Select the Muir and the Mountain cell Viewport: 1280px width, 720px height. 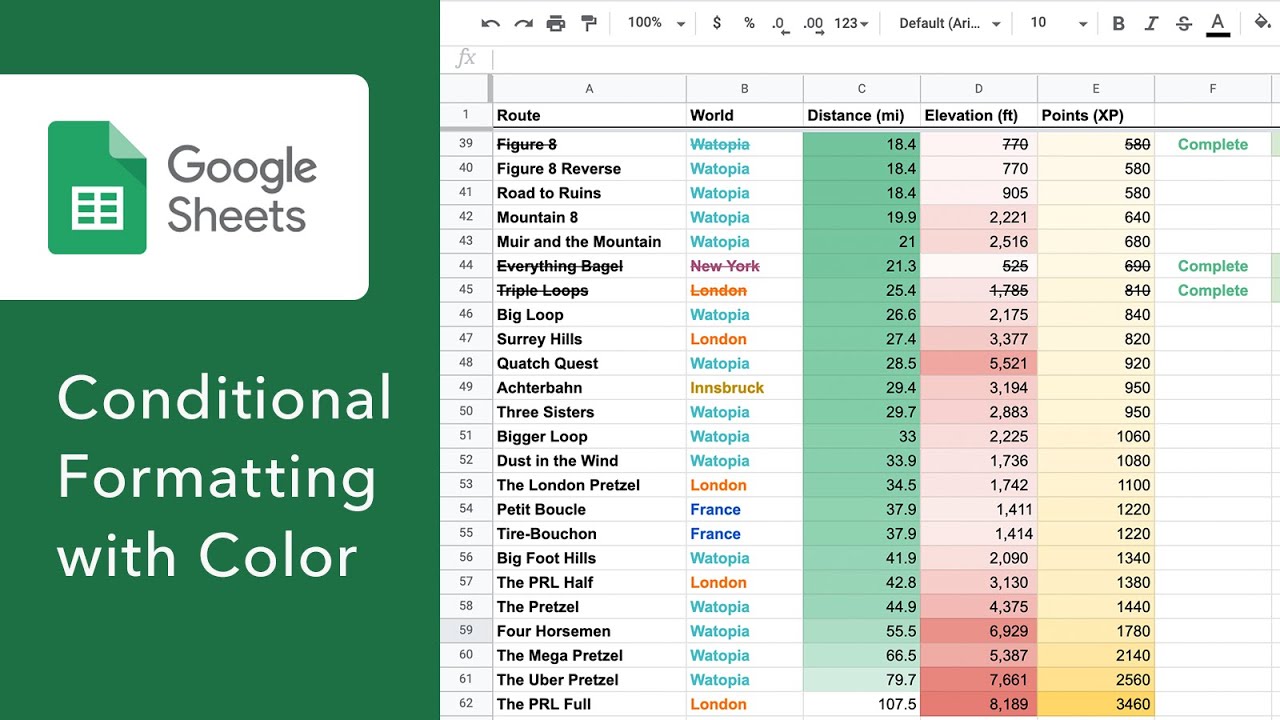point(589,242)
